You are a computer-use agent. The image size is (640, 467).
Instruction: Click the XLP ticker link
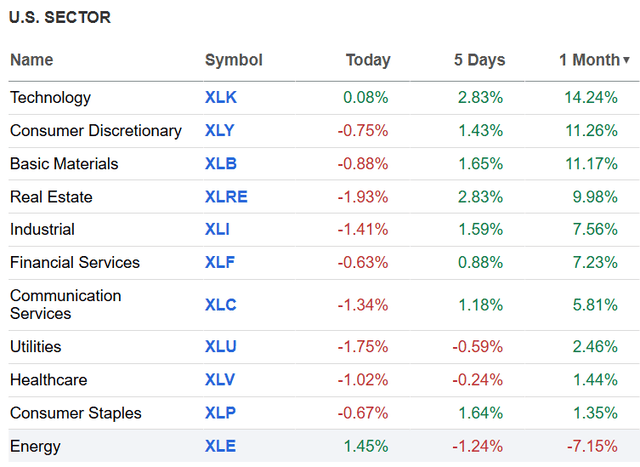[x=220, y=413]
